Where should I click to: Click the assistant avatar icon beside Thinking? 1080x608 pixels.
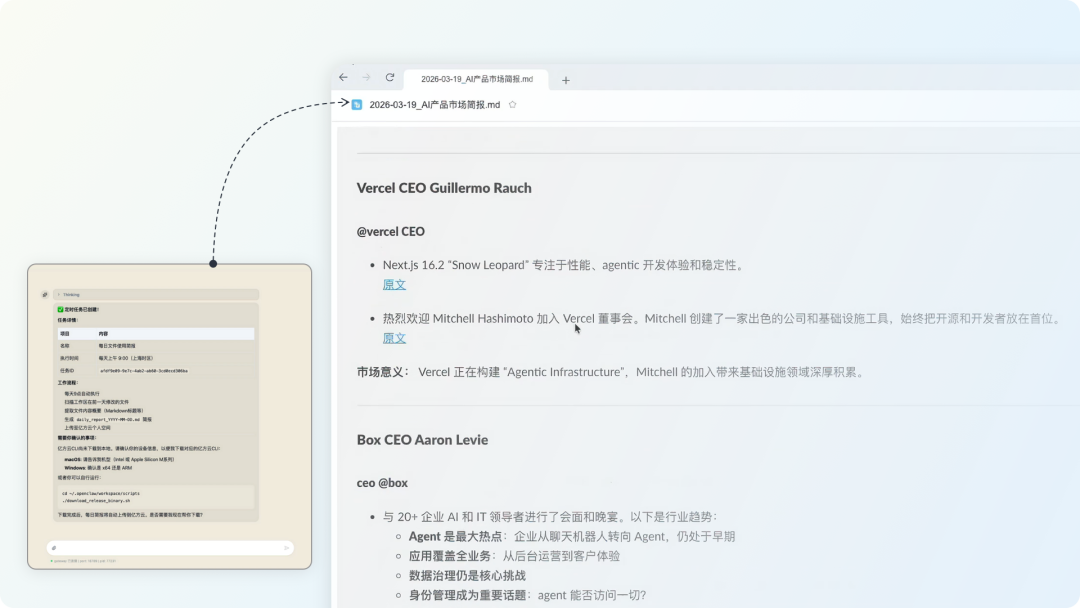click(45, 295)
